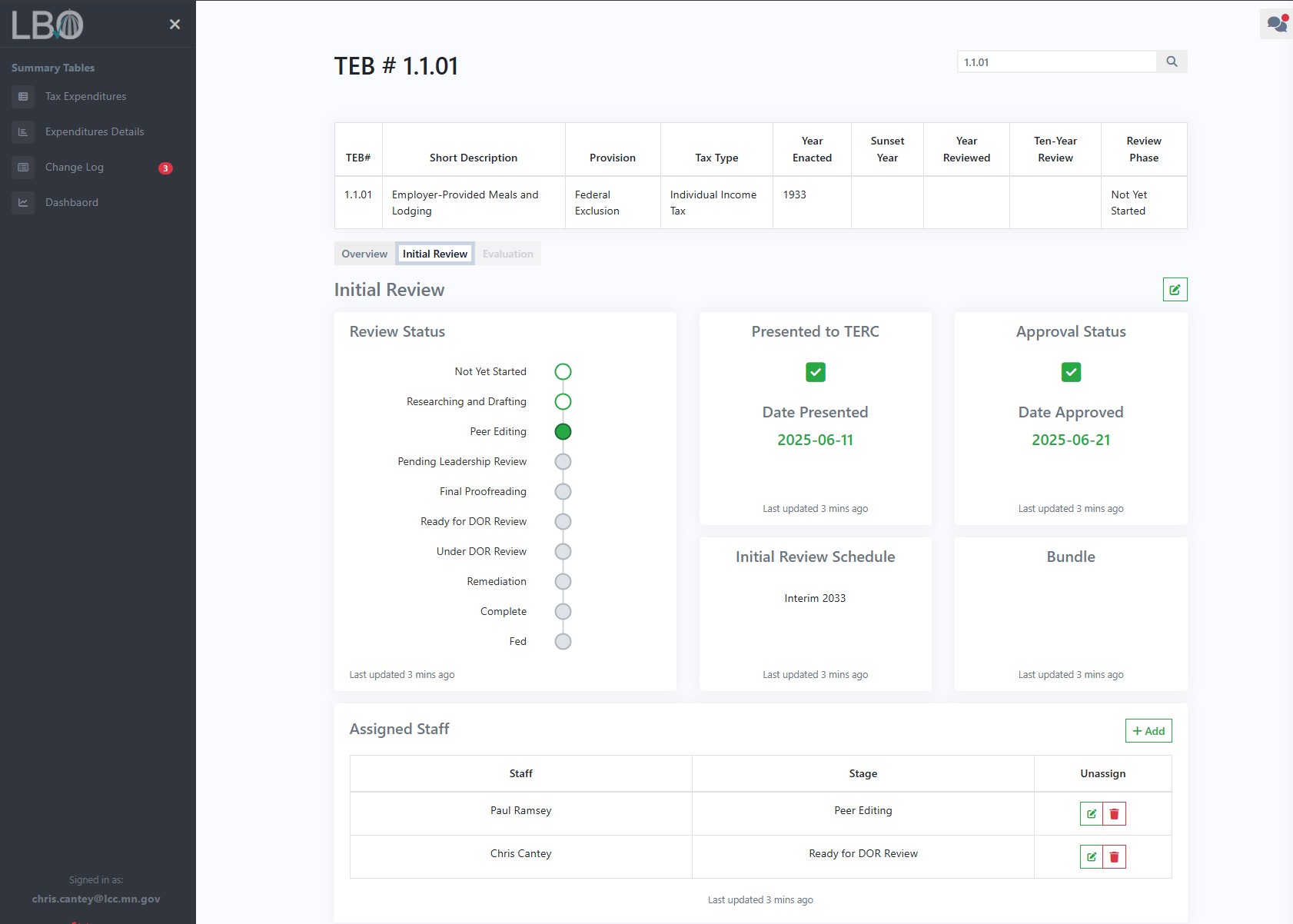The width and height of the screenshot is (1293, 924).
Task: Click the search magnifier icon
Action: click(1172, 61)
